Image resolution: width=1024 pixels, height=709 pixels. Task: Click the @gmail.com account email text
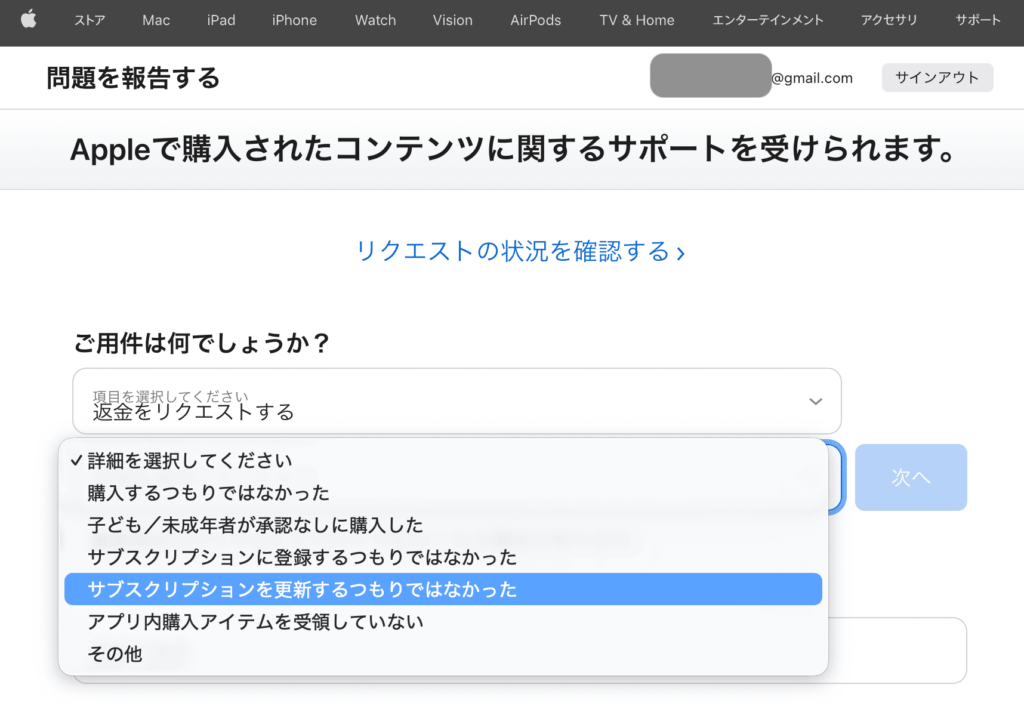click(x=812, y=78)
